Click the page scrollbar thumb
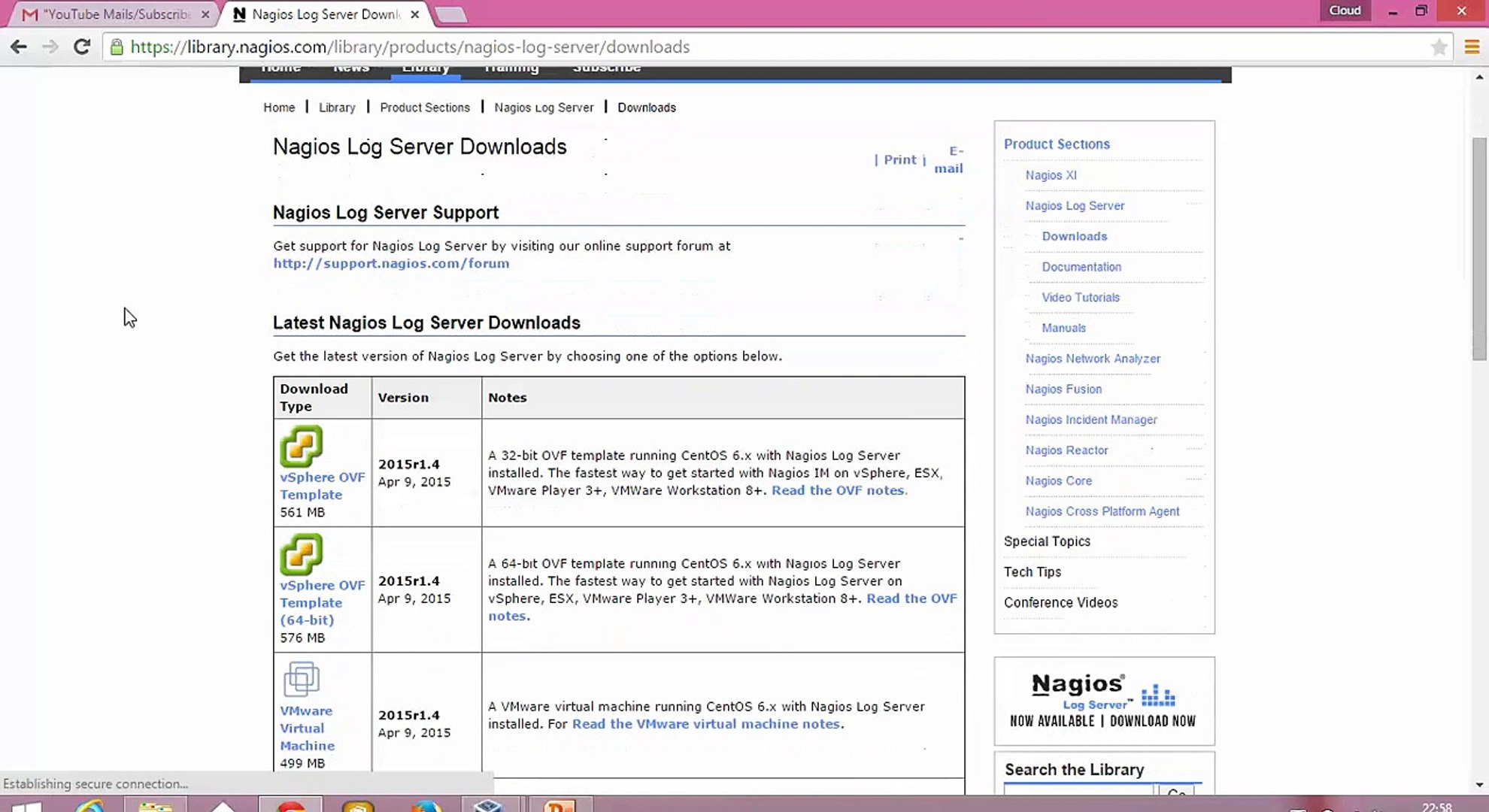 click(1479, 248)
